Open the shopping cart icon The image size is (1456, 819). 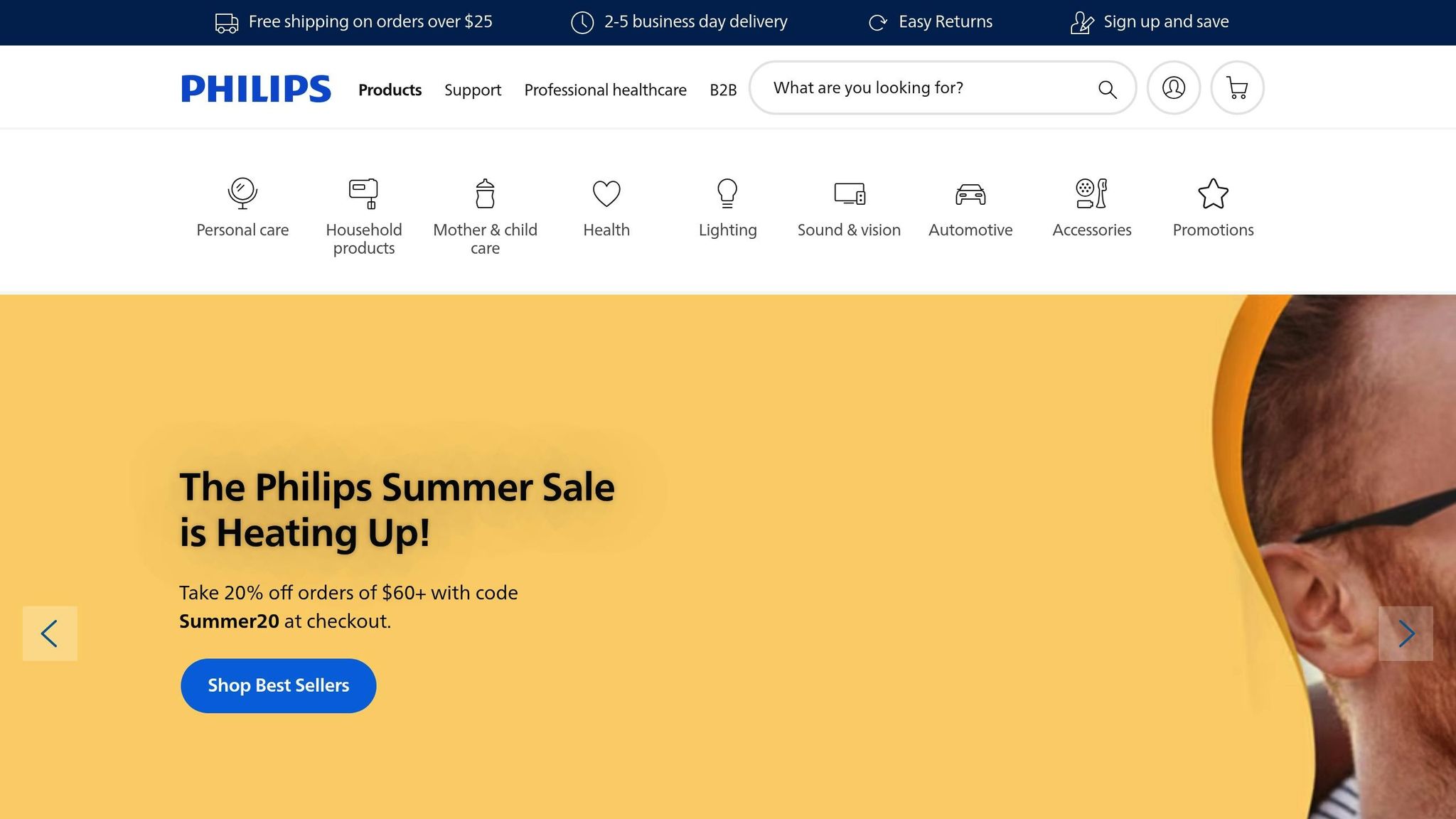click(x=1237, y=87)
